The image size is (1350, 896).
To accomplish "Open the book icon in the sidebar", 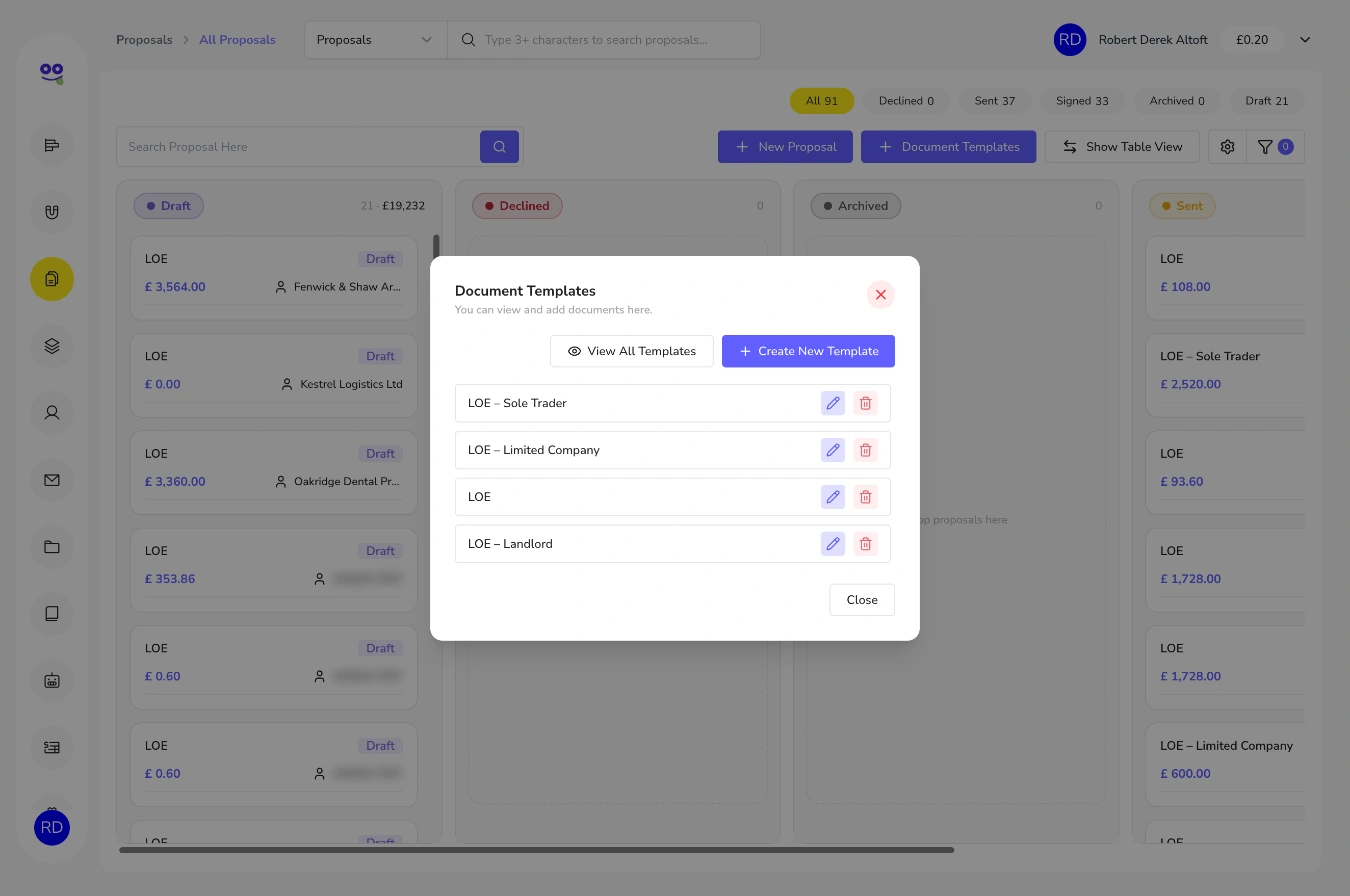I will click(52, 613).
